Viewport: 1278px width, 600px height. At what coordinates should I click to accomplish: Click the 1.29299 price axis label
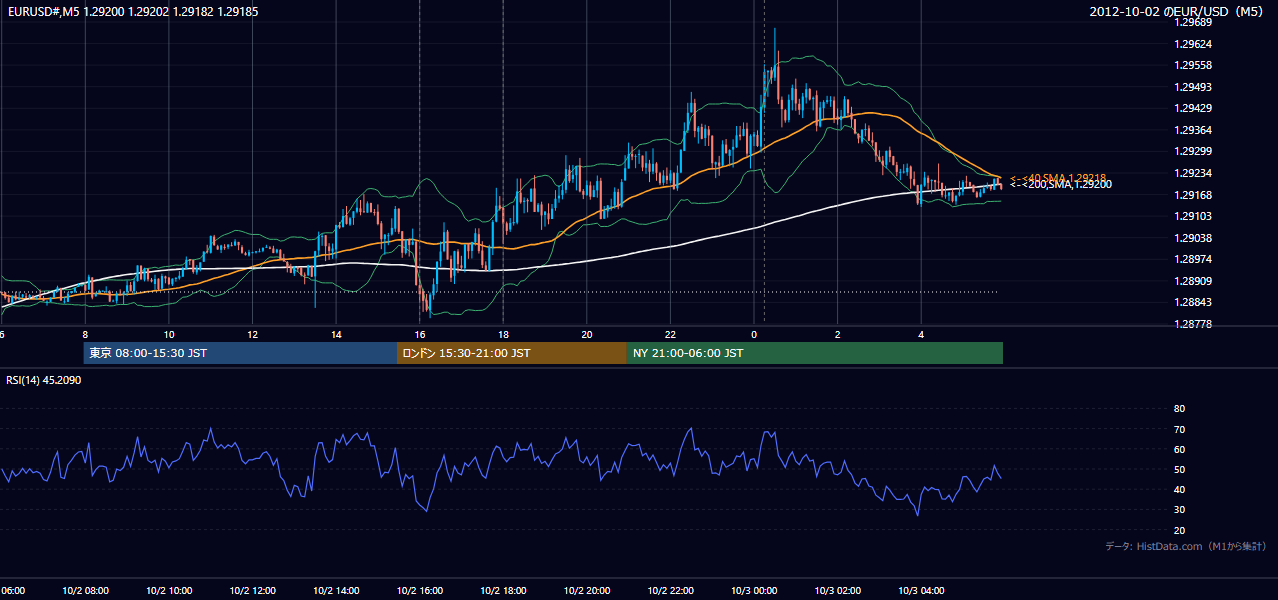point(1194,152)
